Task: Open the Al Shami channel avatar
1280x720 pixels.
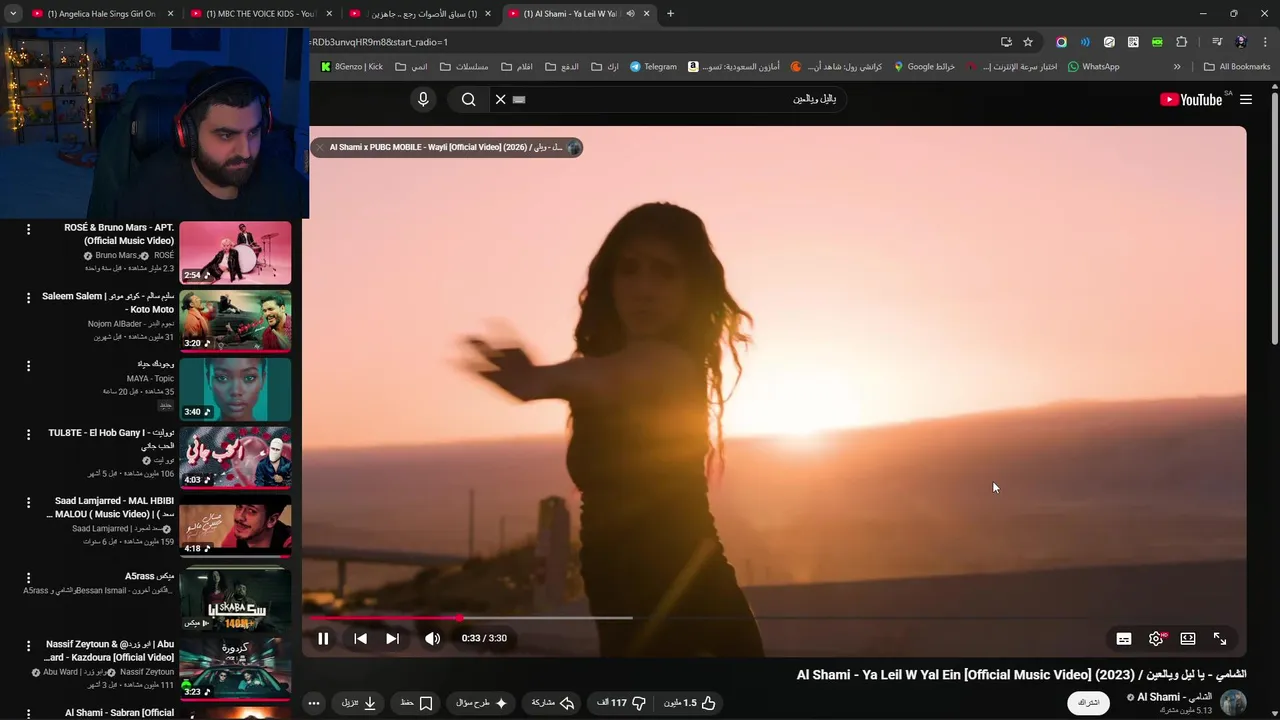Action: point(1233,702)
